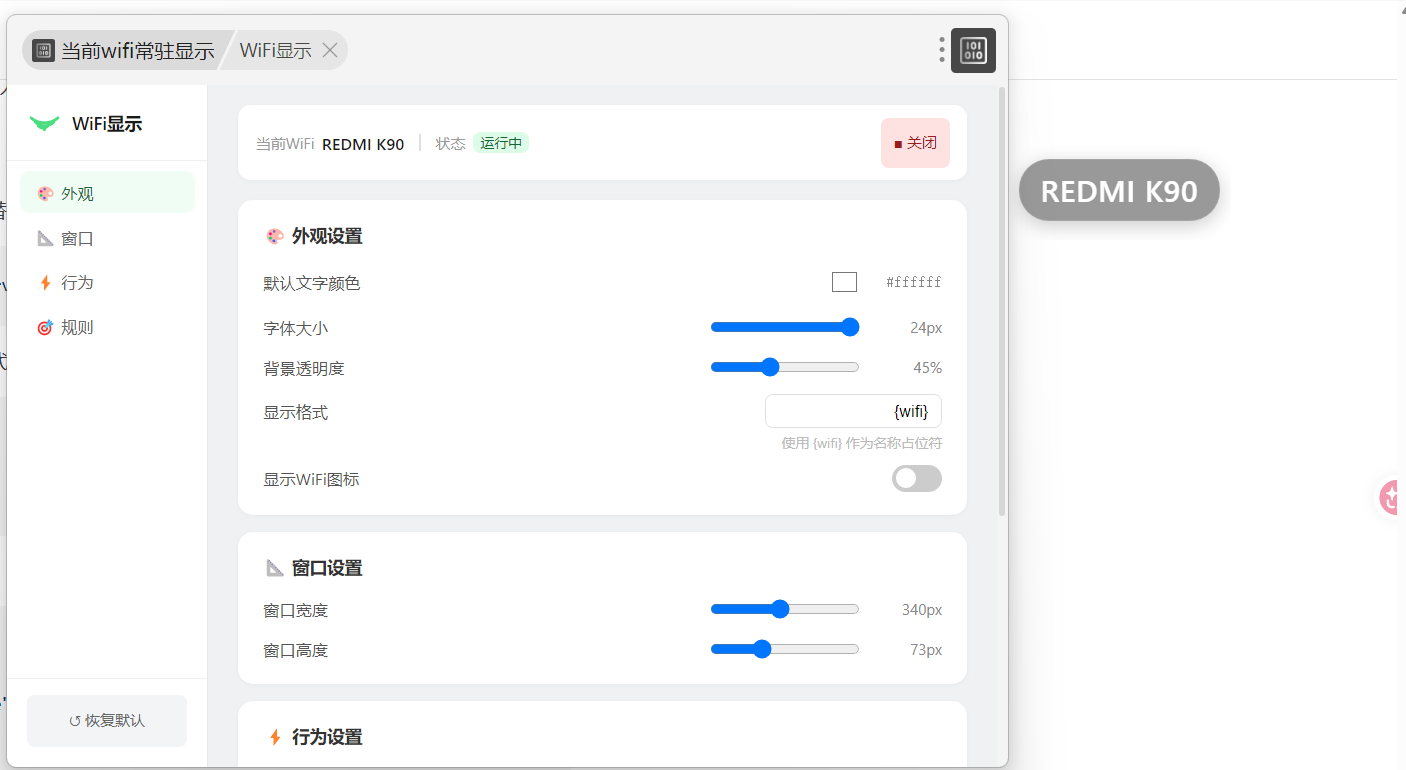Click the red 关闭 button
1406x770 pixels.
(915, 143)
